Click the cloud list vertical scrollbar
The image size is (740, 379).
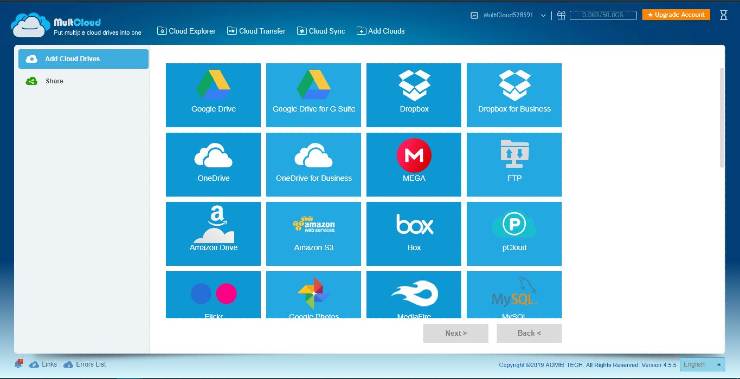[722, 118]
